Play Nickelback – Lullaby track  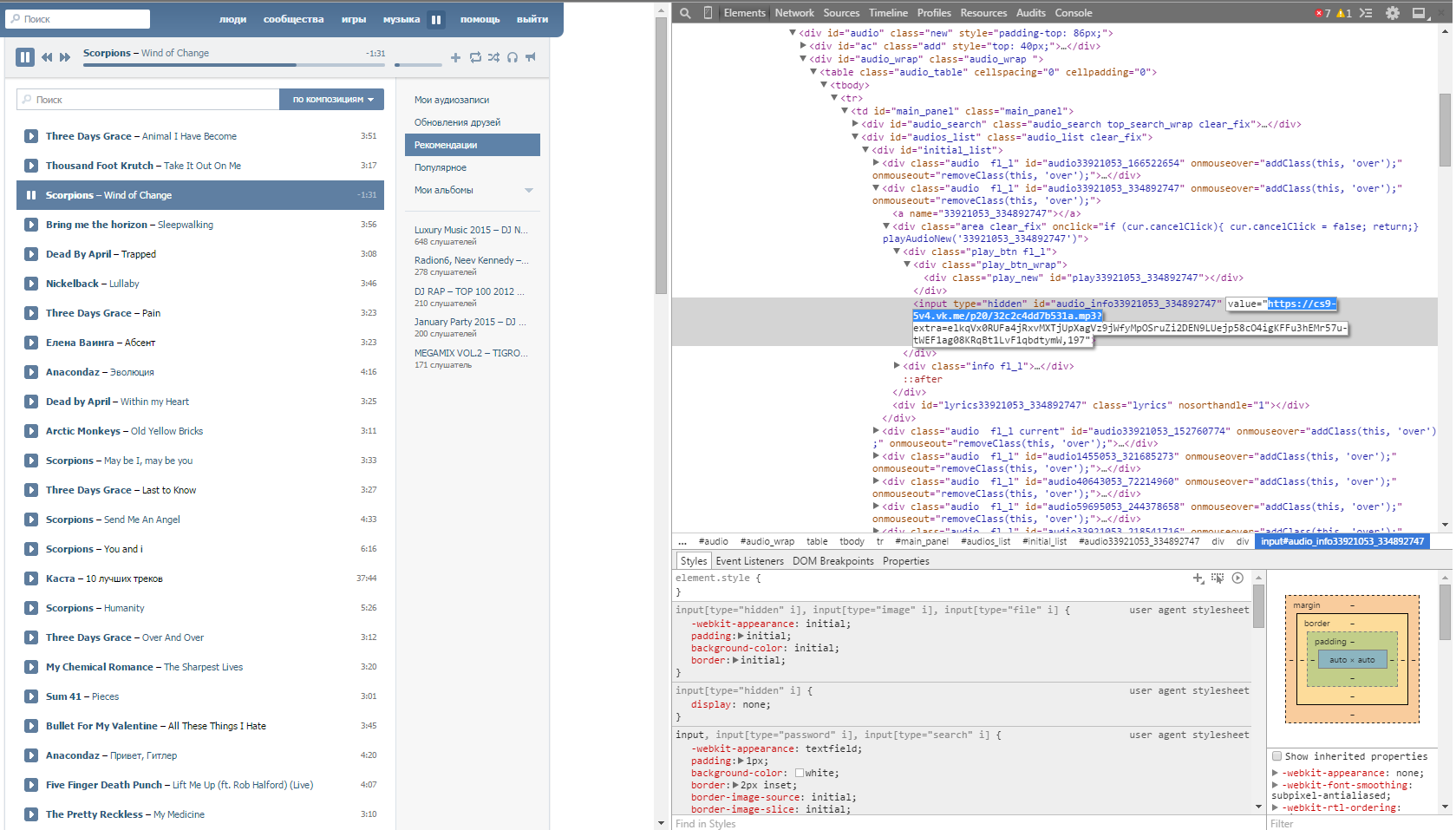coord(31,284)
